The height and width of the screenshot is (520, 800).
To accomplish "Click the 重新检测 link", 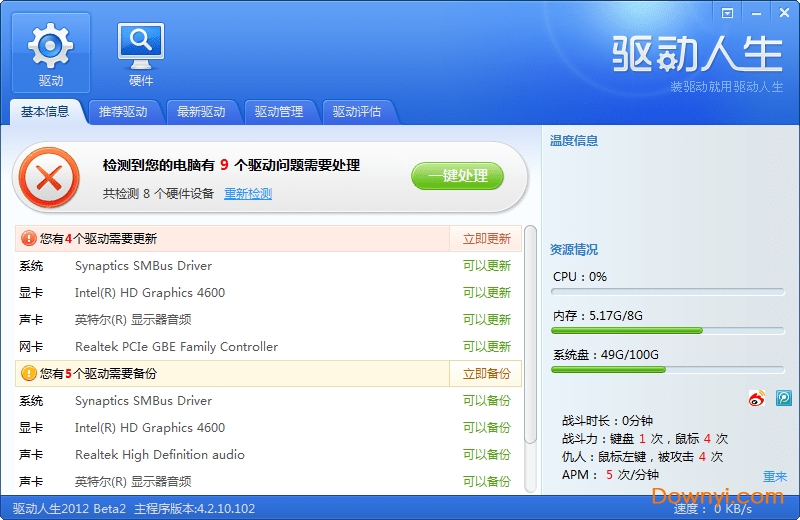I will (248, 194).
